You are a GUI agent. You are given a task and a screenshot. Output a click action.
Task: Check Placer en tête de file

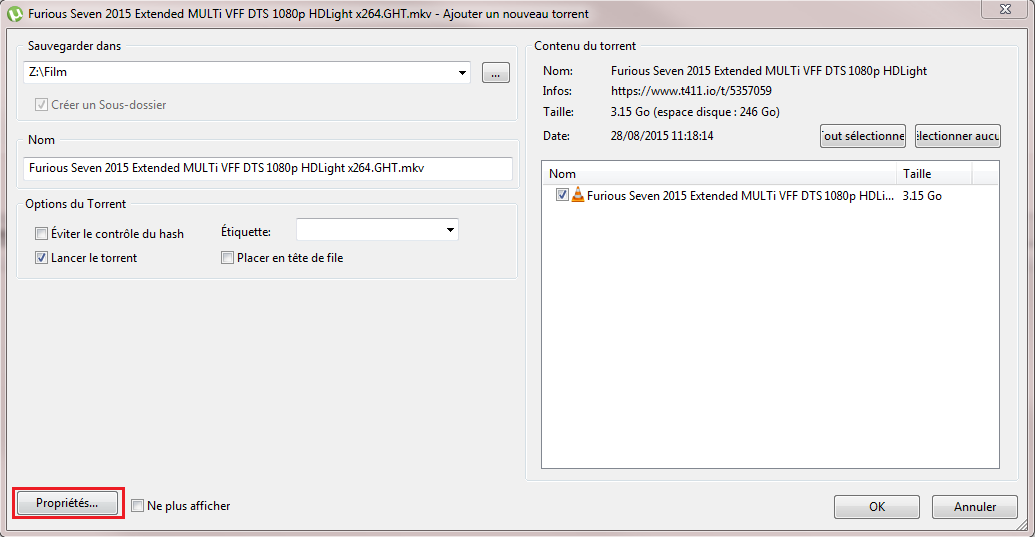[x=228, y=258]
